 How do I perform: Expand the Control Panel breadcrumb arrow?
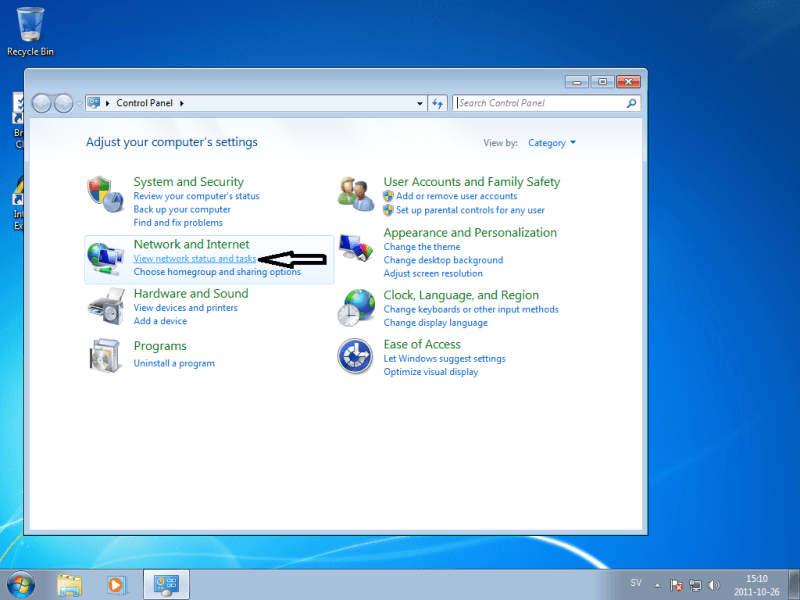point(182,103)
